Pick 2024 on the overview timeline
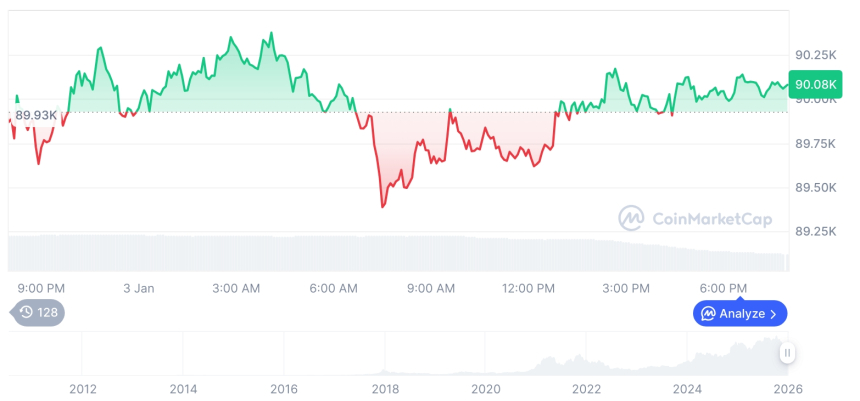860x401 pixels. [687, 388]
